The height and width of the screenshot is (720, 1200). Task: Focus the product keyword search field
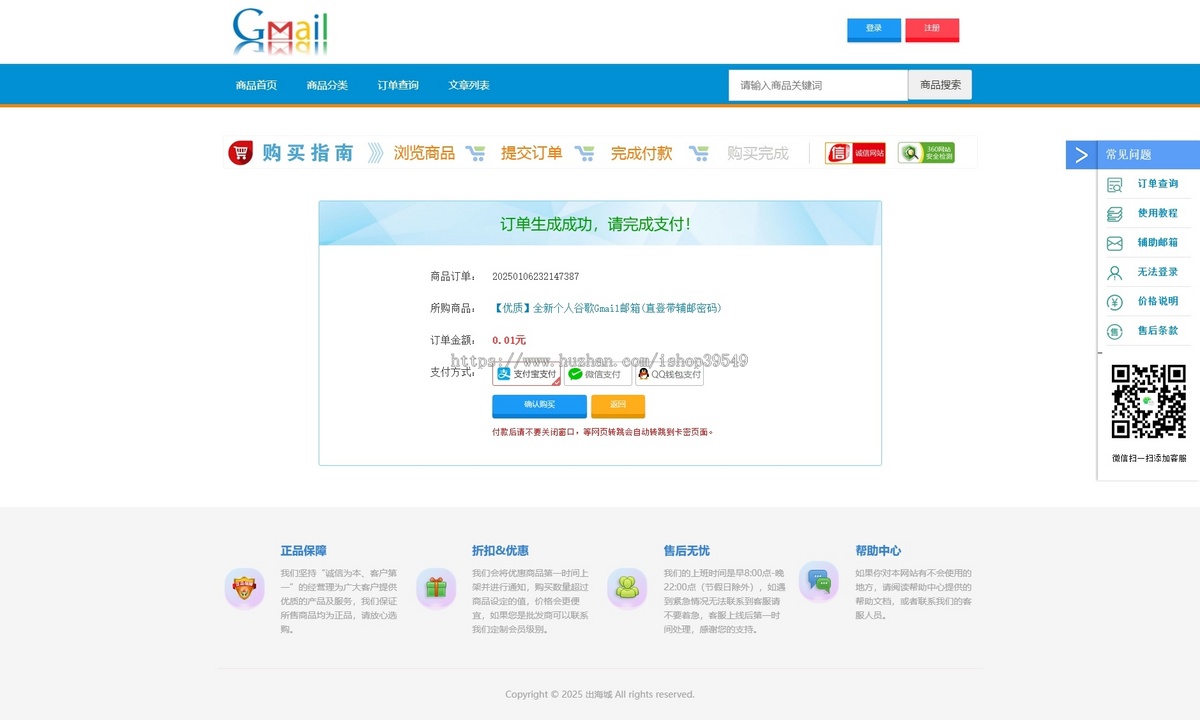click(x=818, y=85)
